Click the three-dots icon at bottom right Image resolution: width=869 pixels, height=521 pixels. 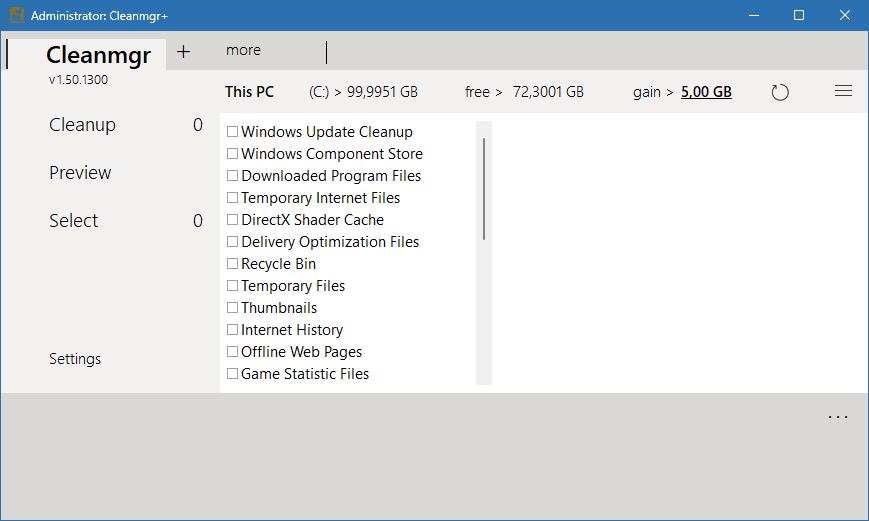coord(837,417)
